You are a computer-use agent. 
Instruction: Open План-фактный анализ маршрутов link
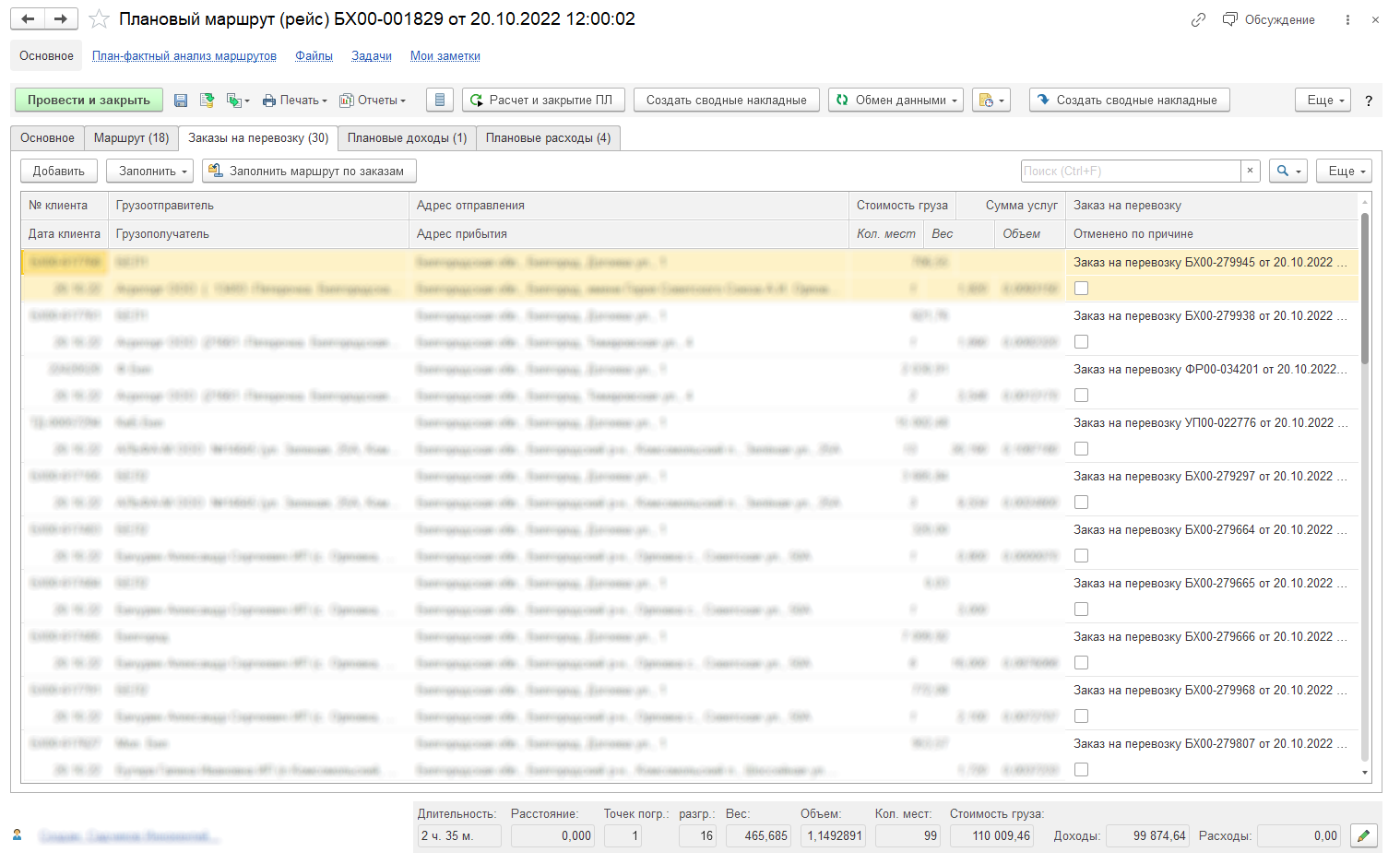click(x=184, y=56)
